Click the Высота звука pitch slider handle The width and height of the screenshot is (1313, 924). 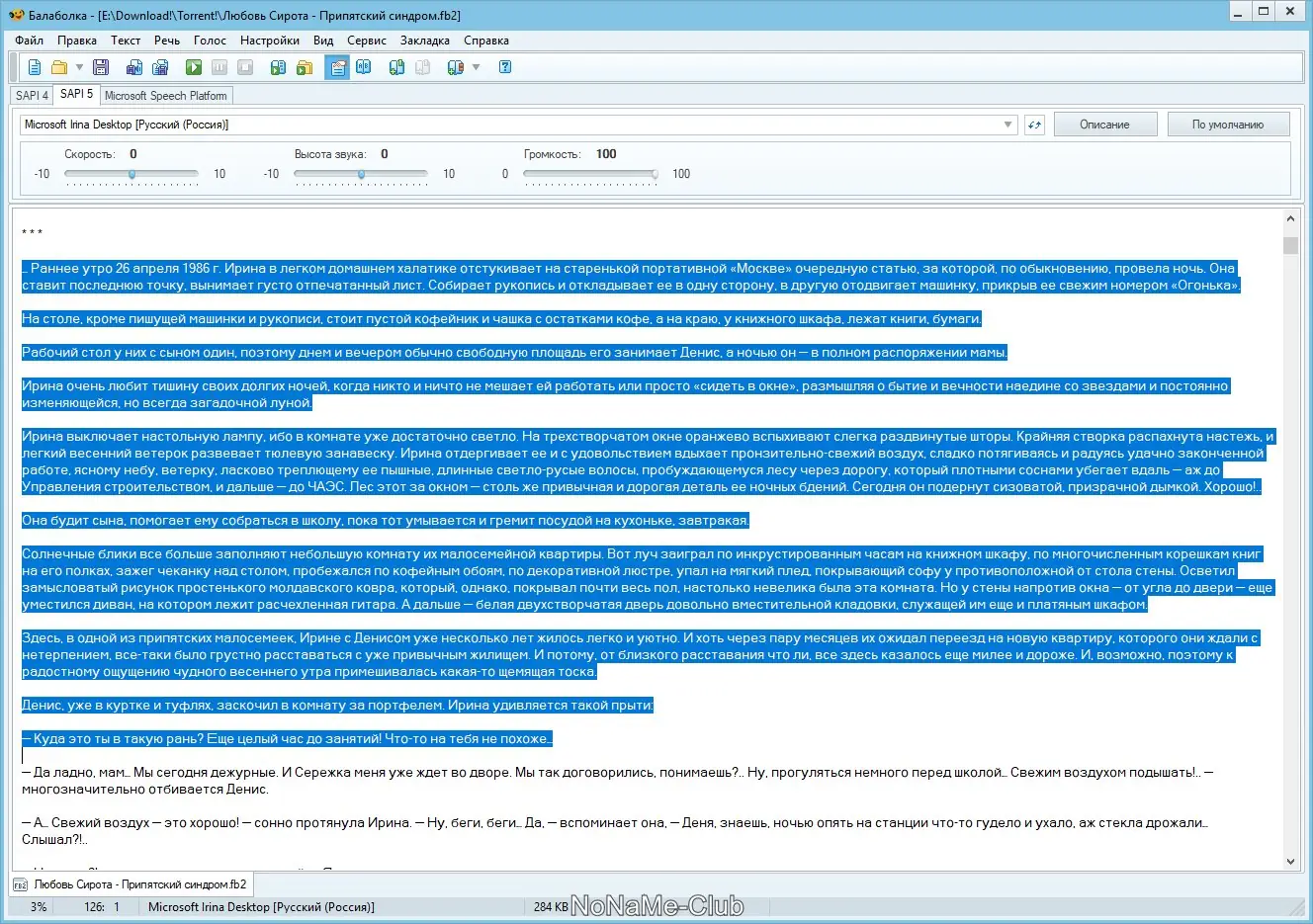click(361, 174)
